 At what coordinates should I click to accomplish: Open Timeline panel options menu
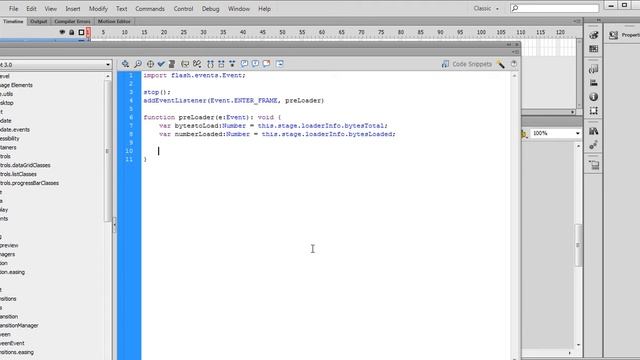[x=577, y=21]
